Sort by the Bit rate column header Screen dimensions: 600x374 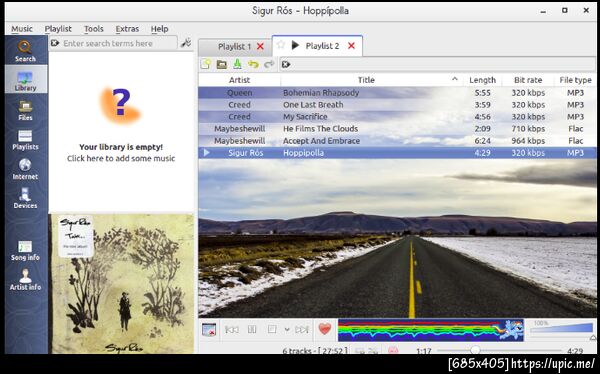click(x=528, y=80)
